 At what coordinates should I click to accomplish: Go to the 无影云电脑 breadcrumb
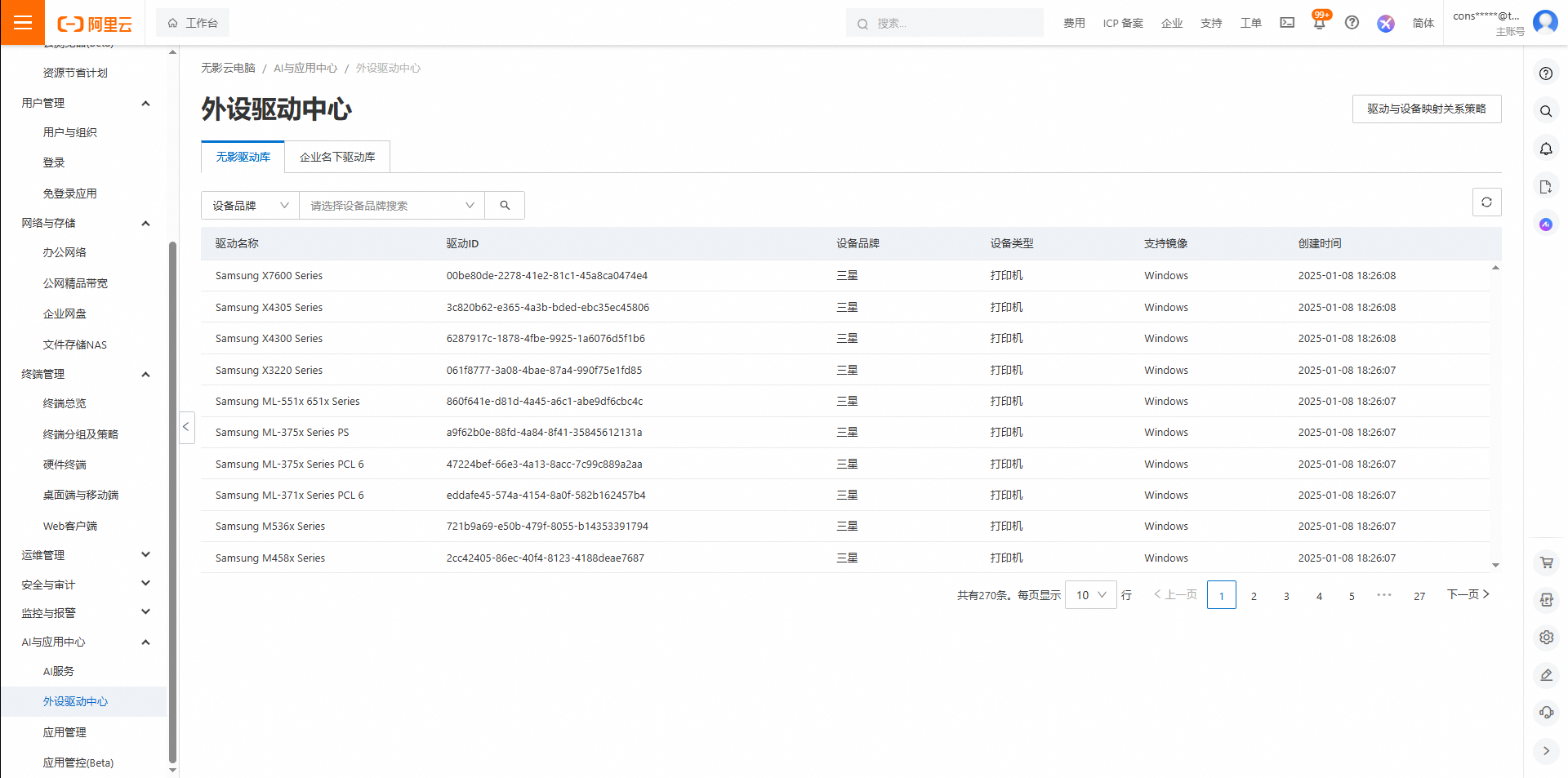(228, 68)
